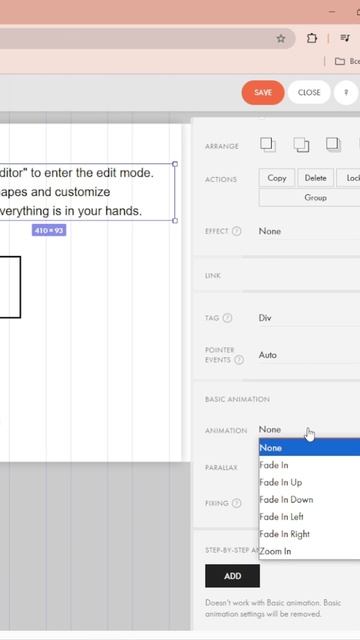Move element forward arrange icon

(x=301, y=144)
